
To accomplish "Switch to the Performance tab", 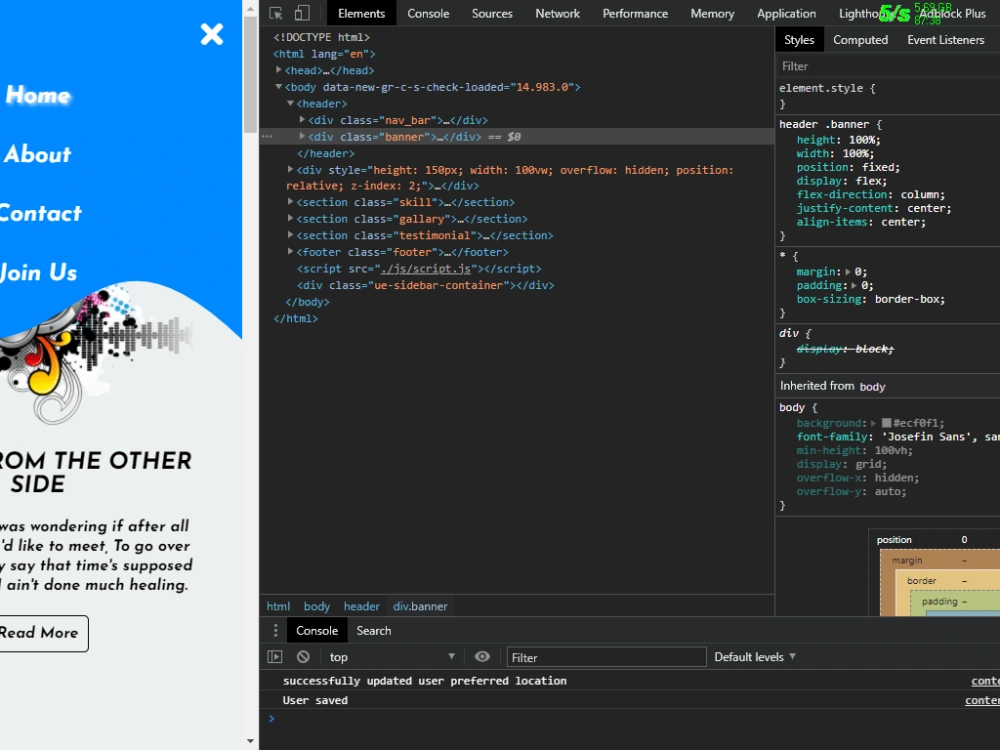I will pyautogui.click(x=635, y=13).
